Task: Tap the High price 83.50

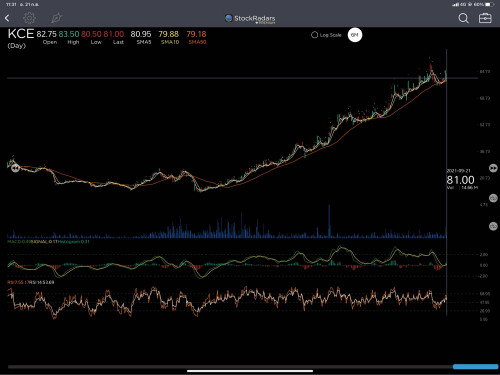Action: point(69,34)
